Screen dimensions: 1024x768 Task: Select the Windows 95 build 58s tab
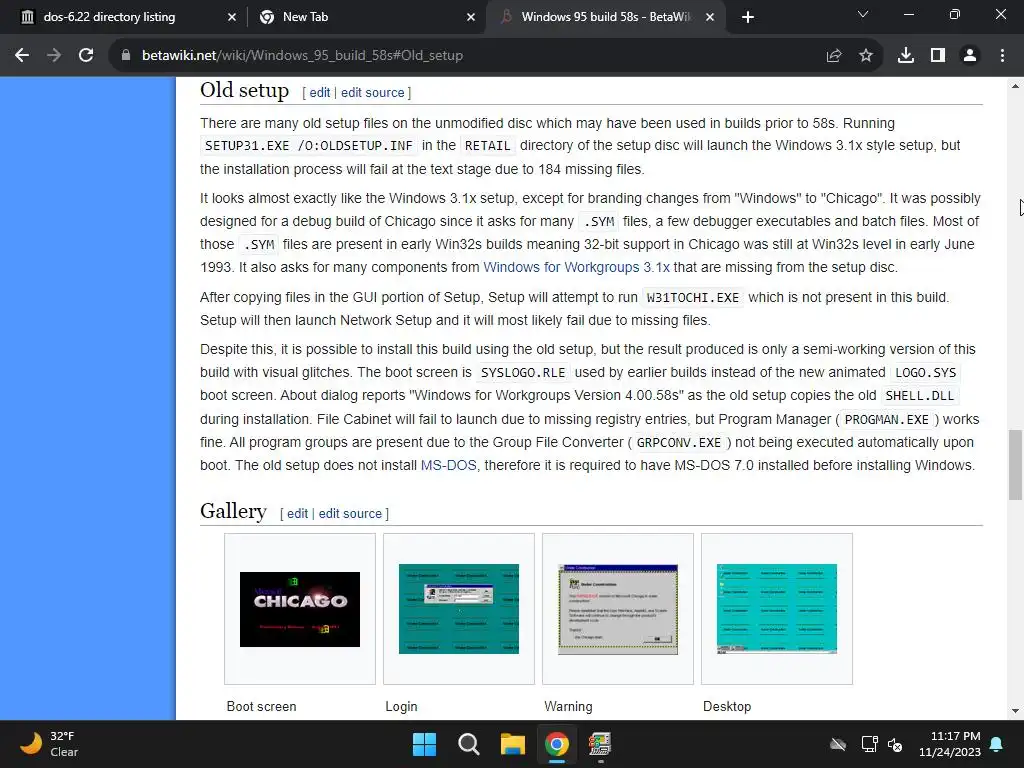pos(604,17)
